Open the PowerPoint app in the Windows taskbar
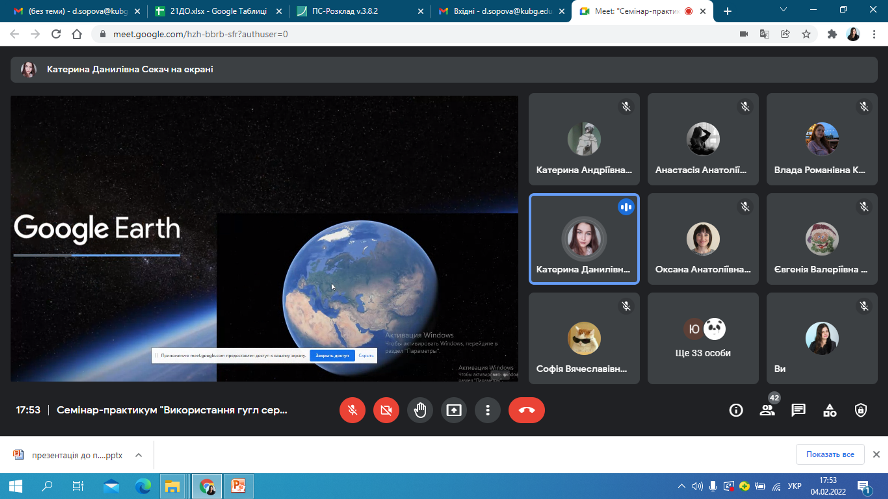The height and width of the screenshot is (499, 888). pos(238,486)
